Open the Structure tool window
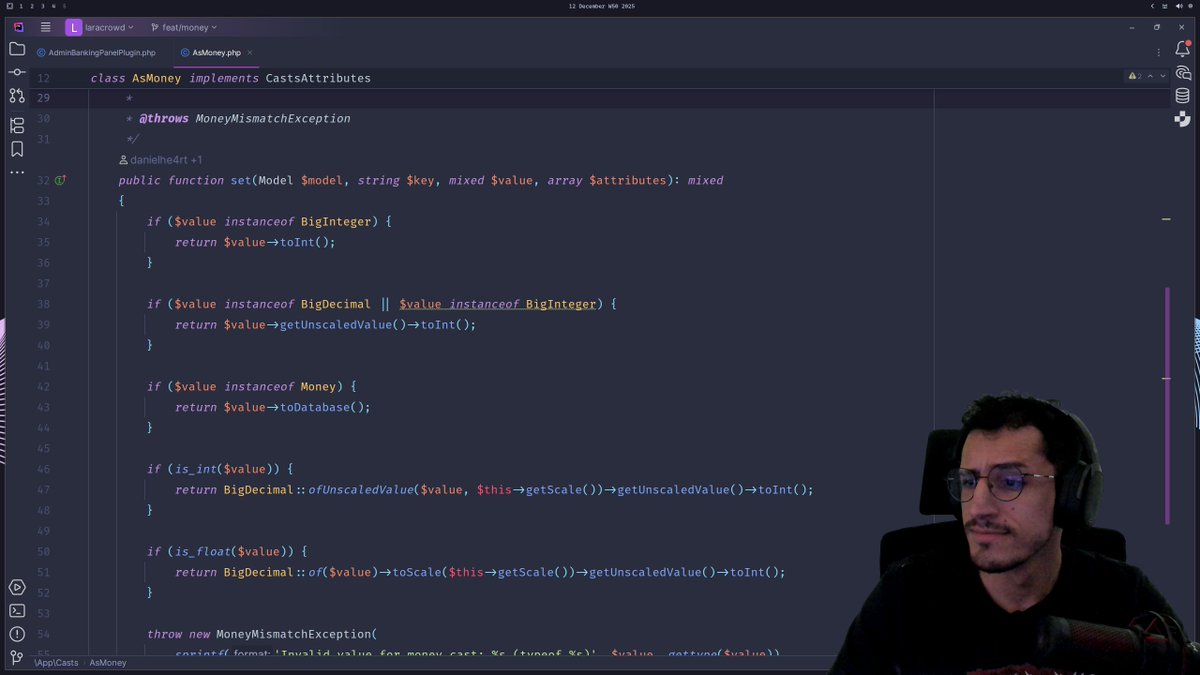This screenshot has width=1200, height=675. click(17, 125)
